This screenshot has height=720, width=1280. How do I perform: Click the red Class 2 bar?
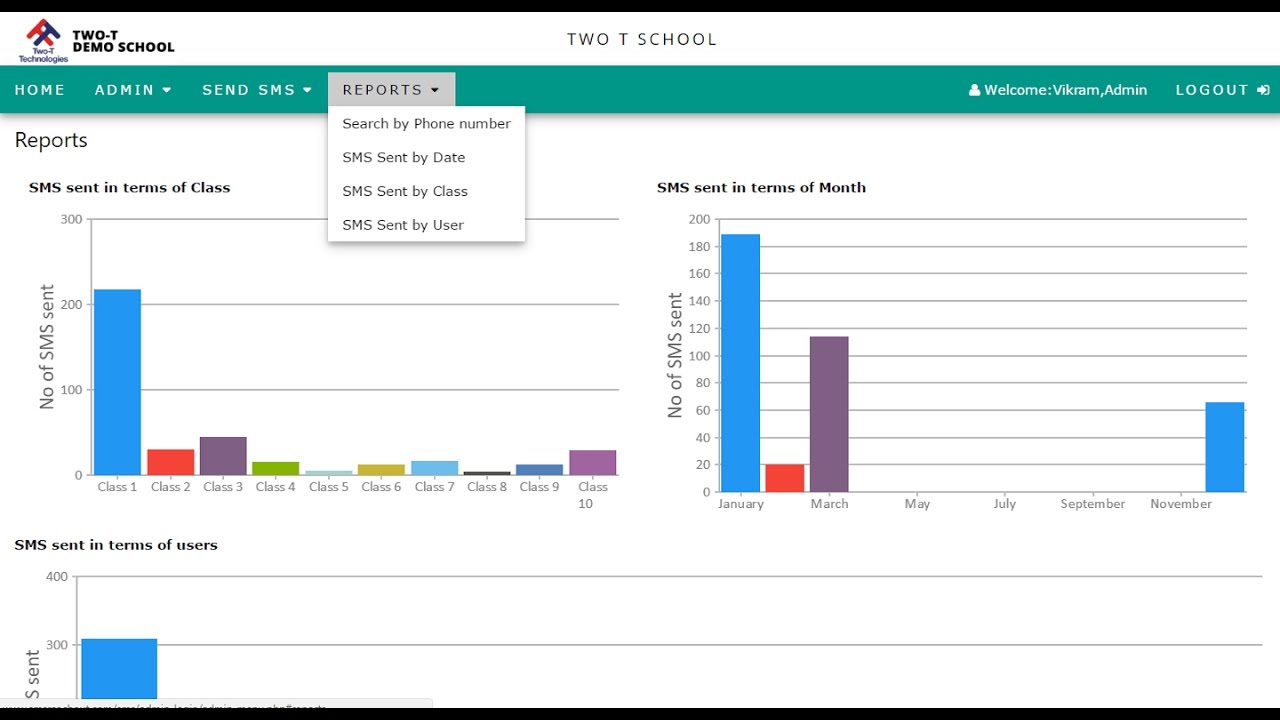pyautogui.click(x=170, y=462)
